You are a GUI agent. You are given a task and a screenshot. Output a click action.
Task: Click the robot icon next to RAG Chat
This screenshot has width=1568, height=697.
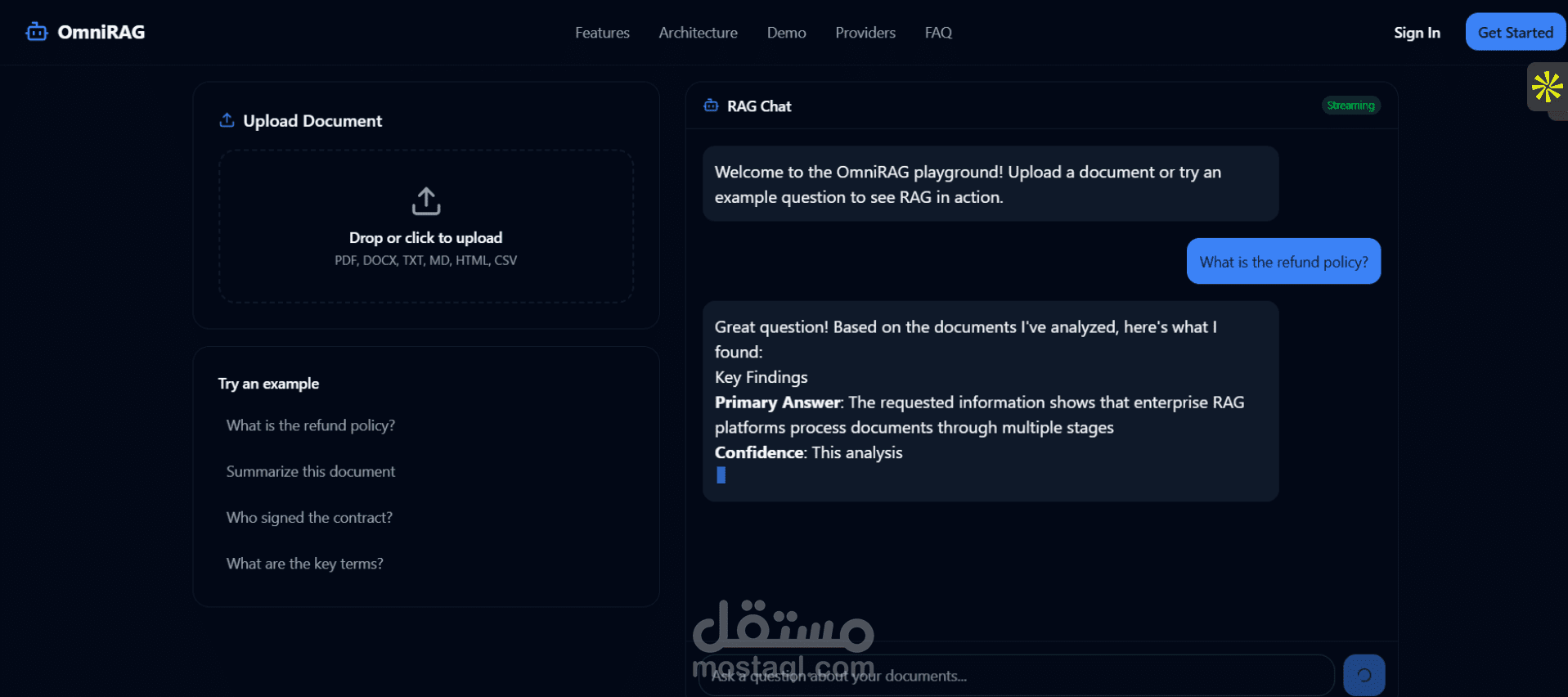(x=711, y=106)
